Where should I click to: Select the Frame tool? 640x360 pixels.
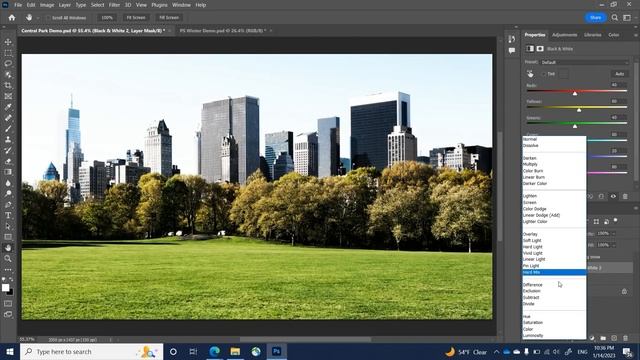point(8,96)
